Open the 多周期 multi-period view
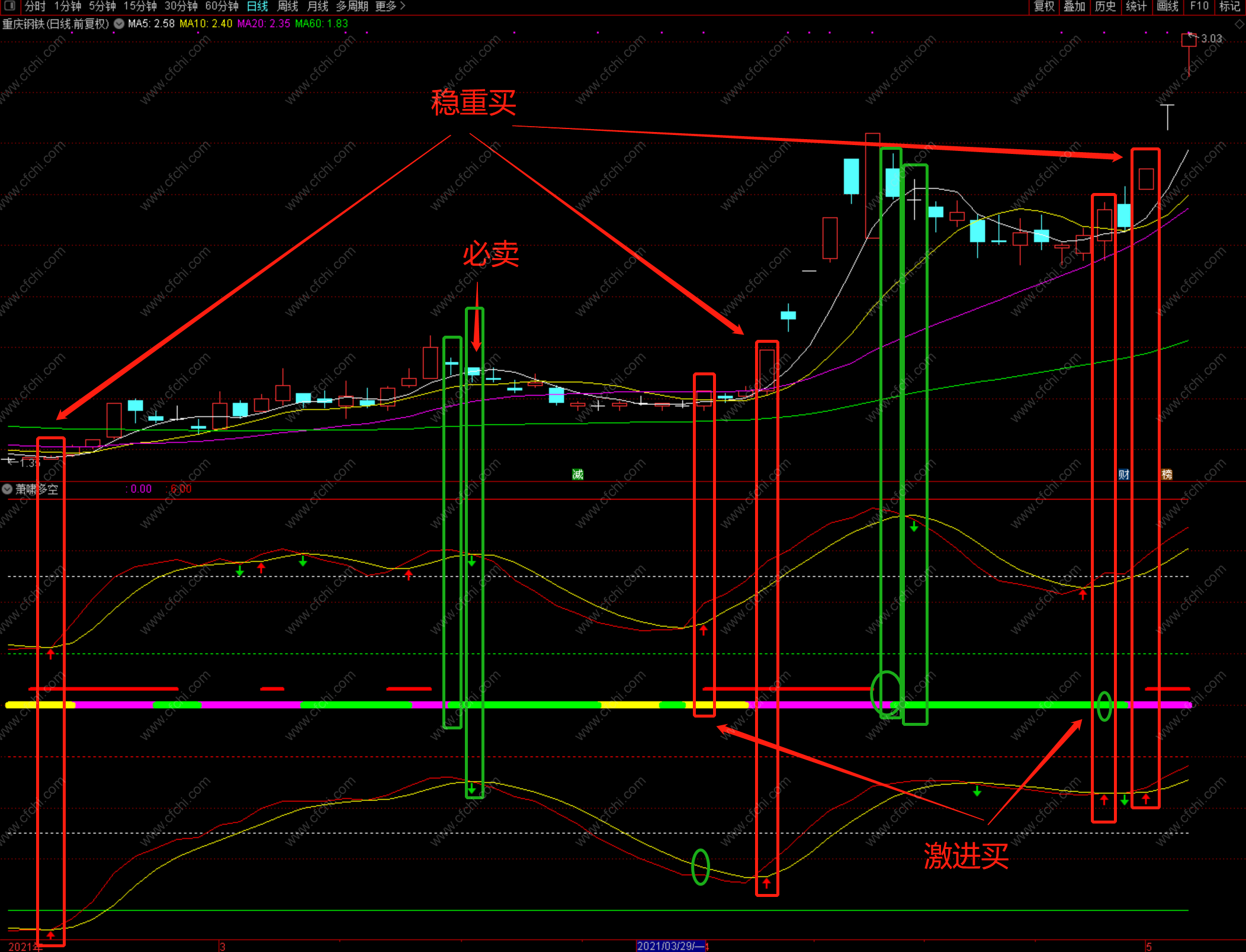Viewport: 1246px width, 952px height. tap(352, 6)
